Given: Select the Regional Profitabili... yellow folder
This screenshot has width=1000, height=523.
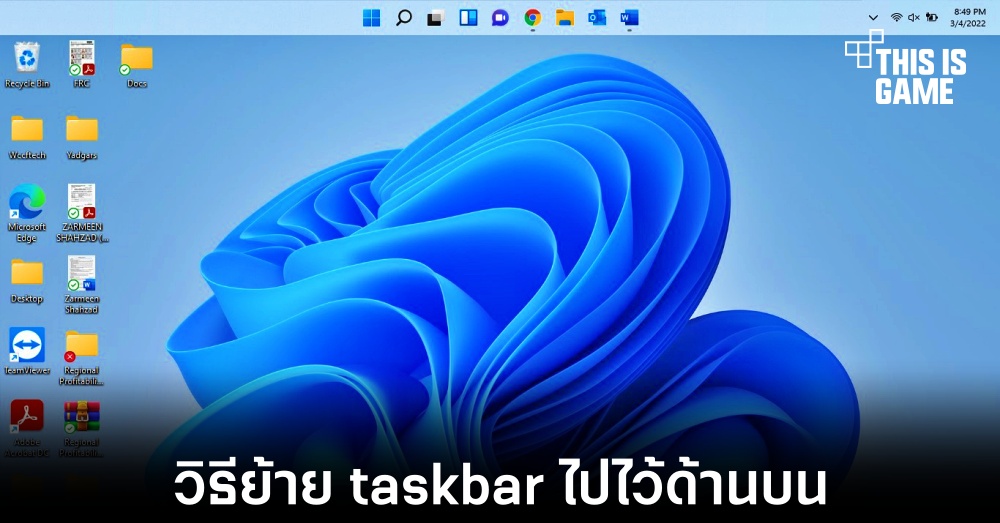Looking at the screenshot, I should coord(82,357).
